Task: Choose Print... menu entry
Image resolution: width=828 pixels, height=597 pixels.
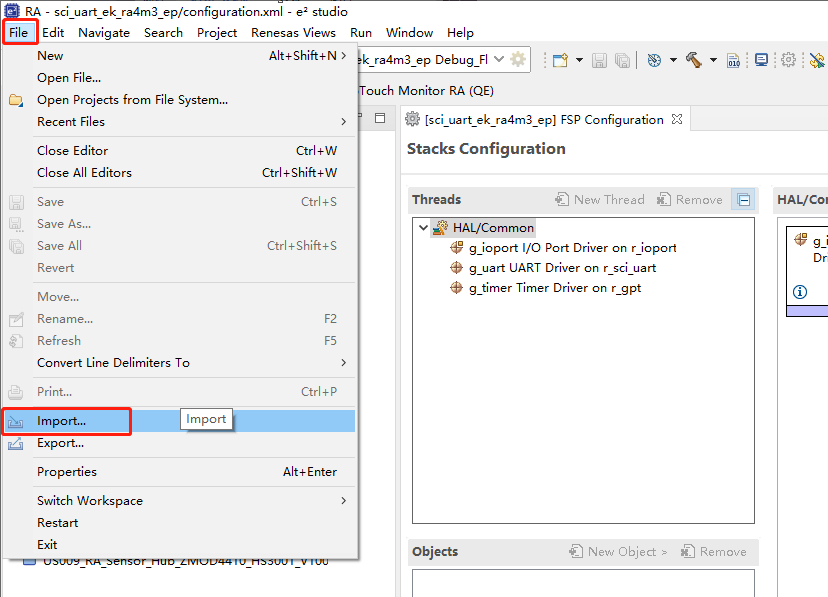Action: (x=180, y=392)
